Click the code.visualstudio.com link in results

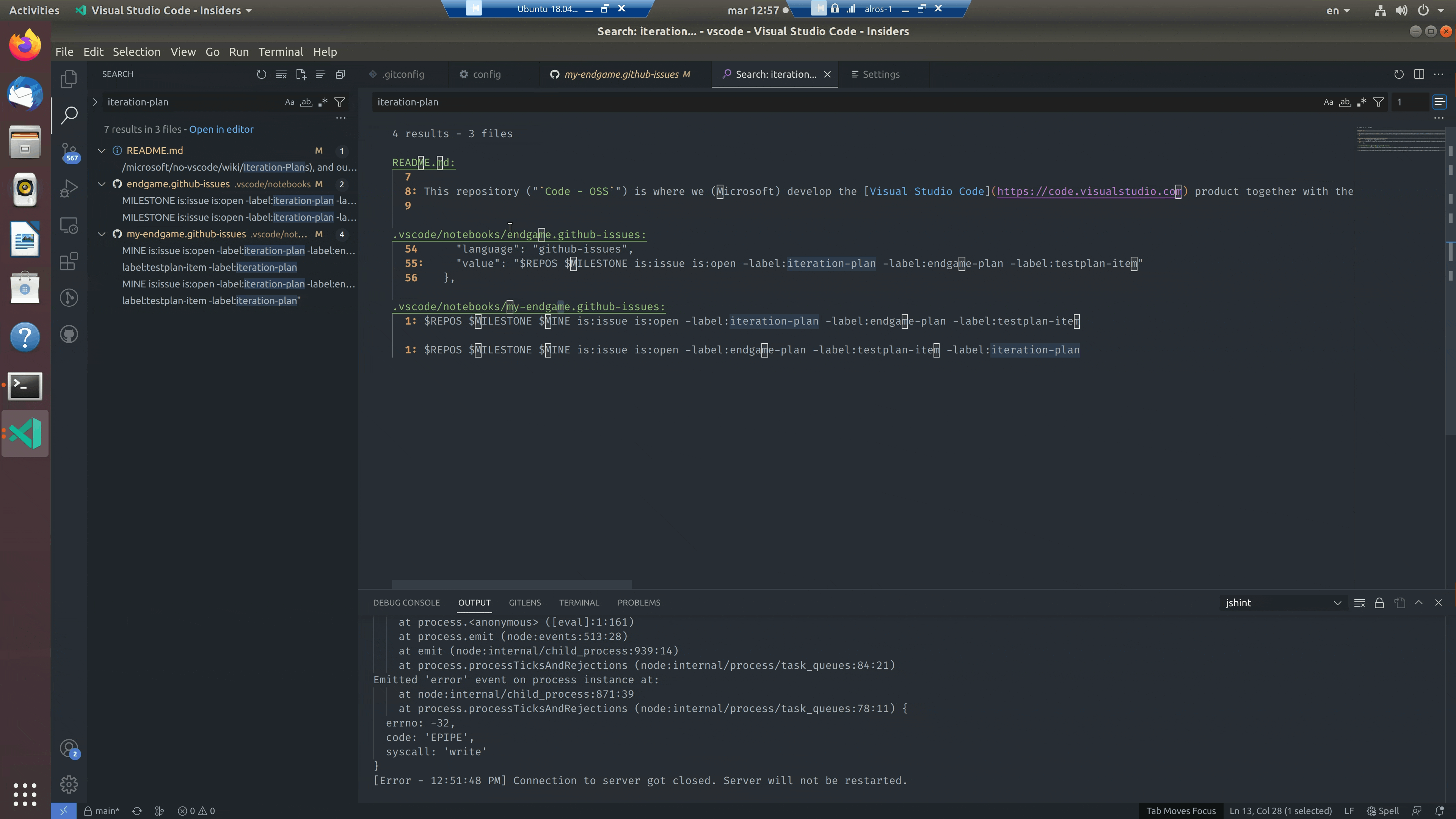click(1089, 191)
